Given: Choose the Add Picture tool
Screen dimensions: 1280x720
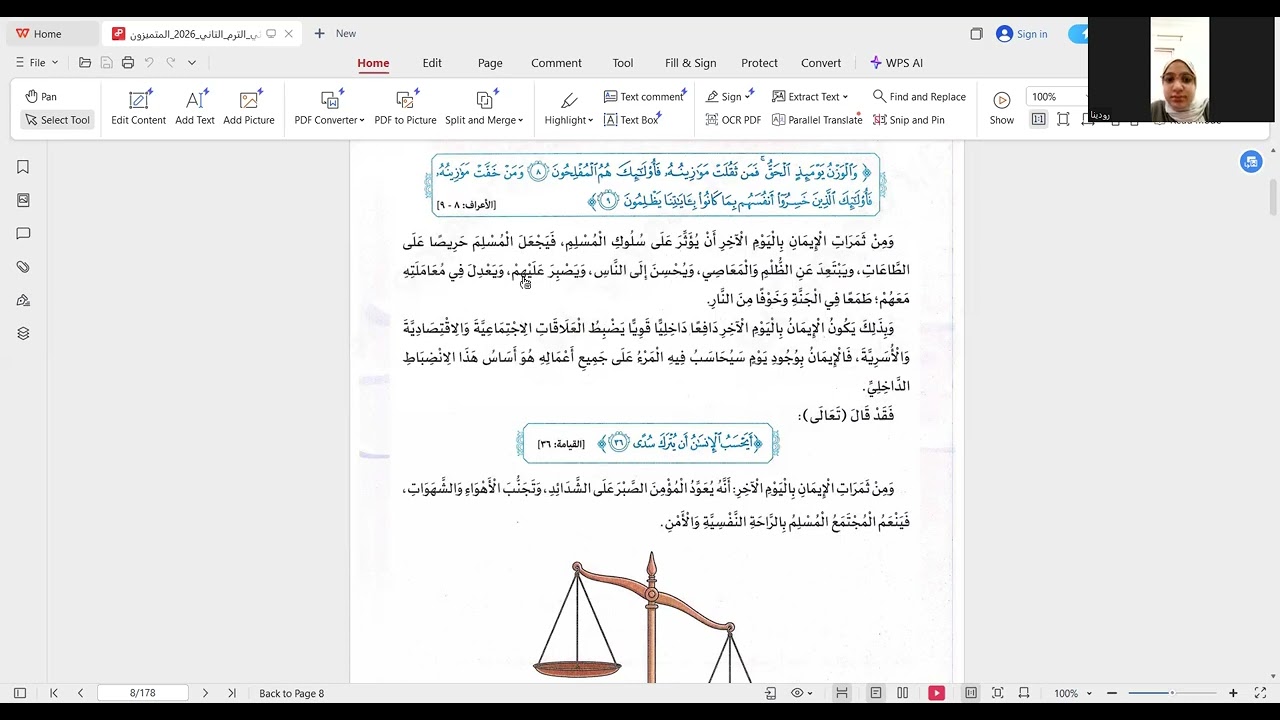Looking at the screenshot, I should (x=249, y=108).
